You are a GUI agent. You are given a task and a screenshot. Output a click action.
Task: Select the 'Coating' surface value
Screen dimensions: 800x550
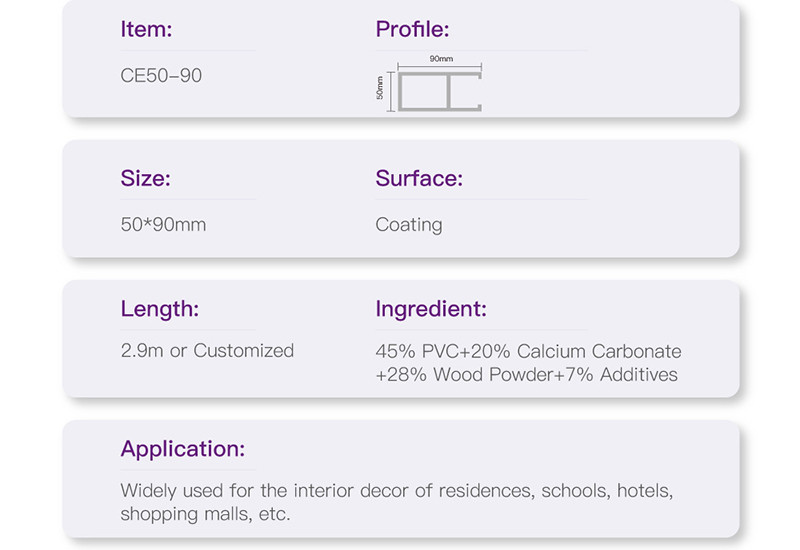click(408, 225)
